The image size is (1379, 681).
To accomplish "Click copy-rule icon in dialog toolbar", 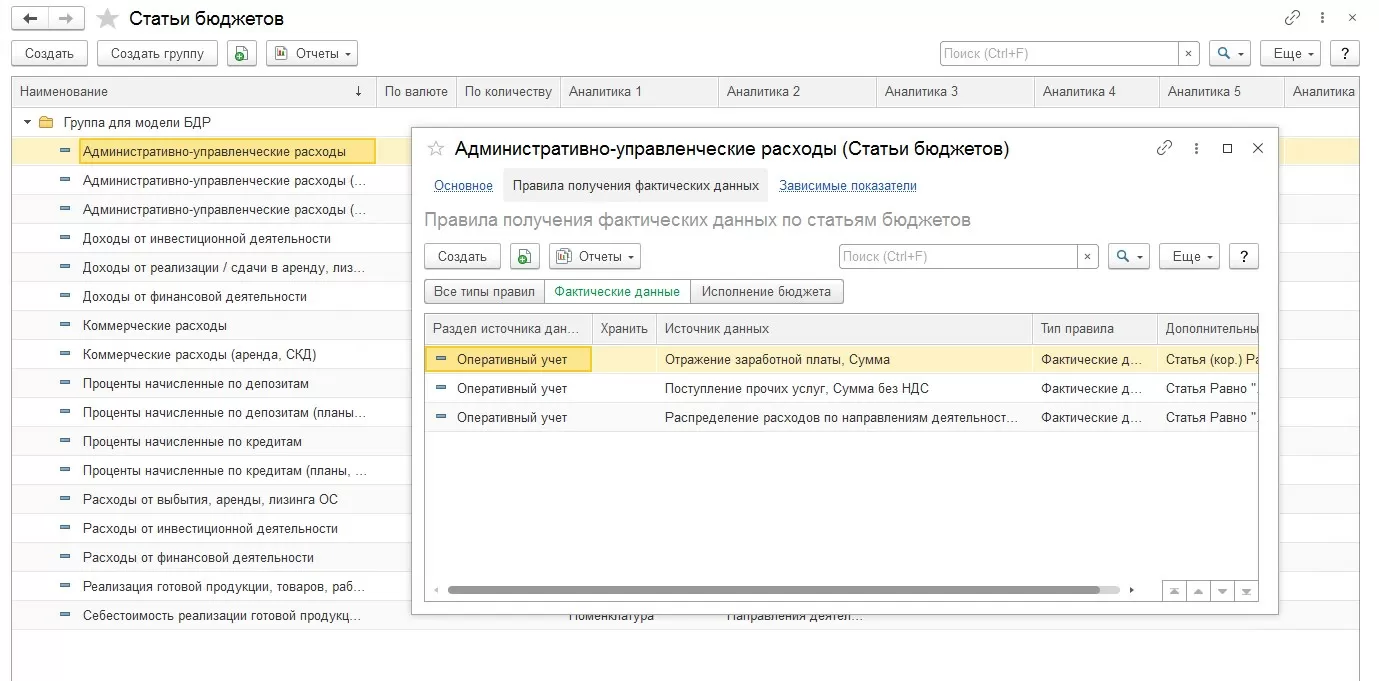I will 524,257.
